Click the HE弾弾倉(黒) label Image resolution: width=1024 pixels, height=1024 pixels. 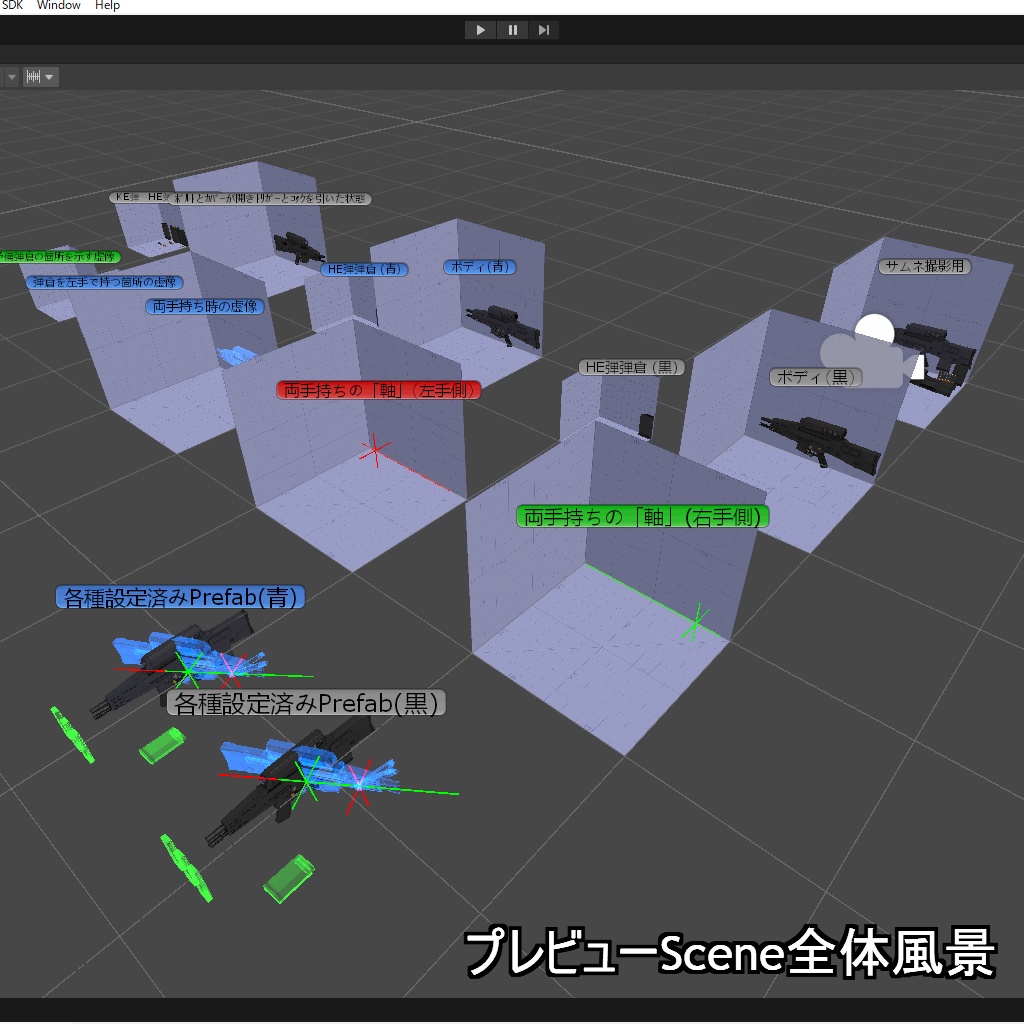pos(634,366)
